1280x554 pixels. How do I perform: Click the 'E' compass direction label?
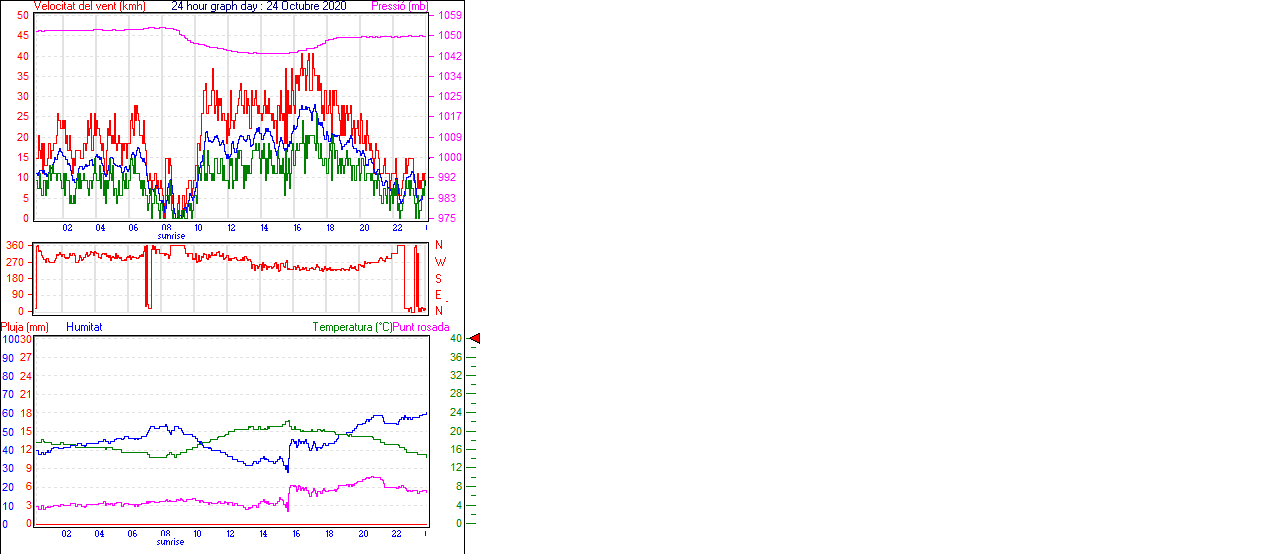pyautogui.click(x=438, y=295)
